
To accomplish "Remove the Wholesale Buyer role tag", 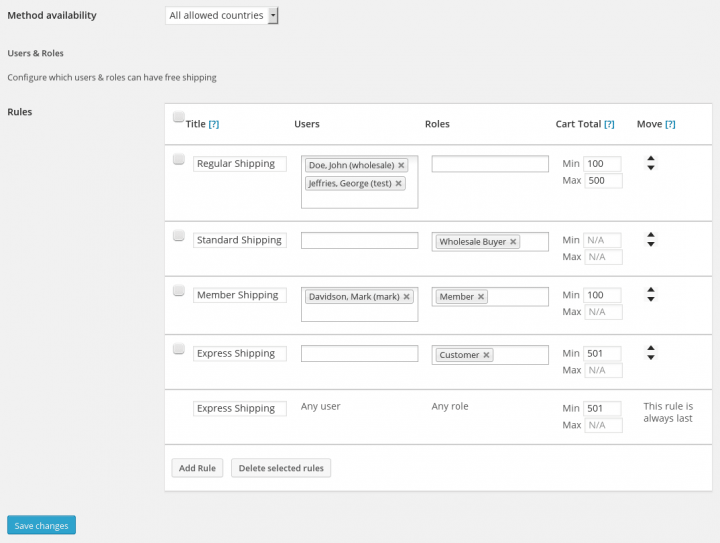I will click(x=513, y=242).
